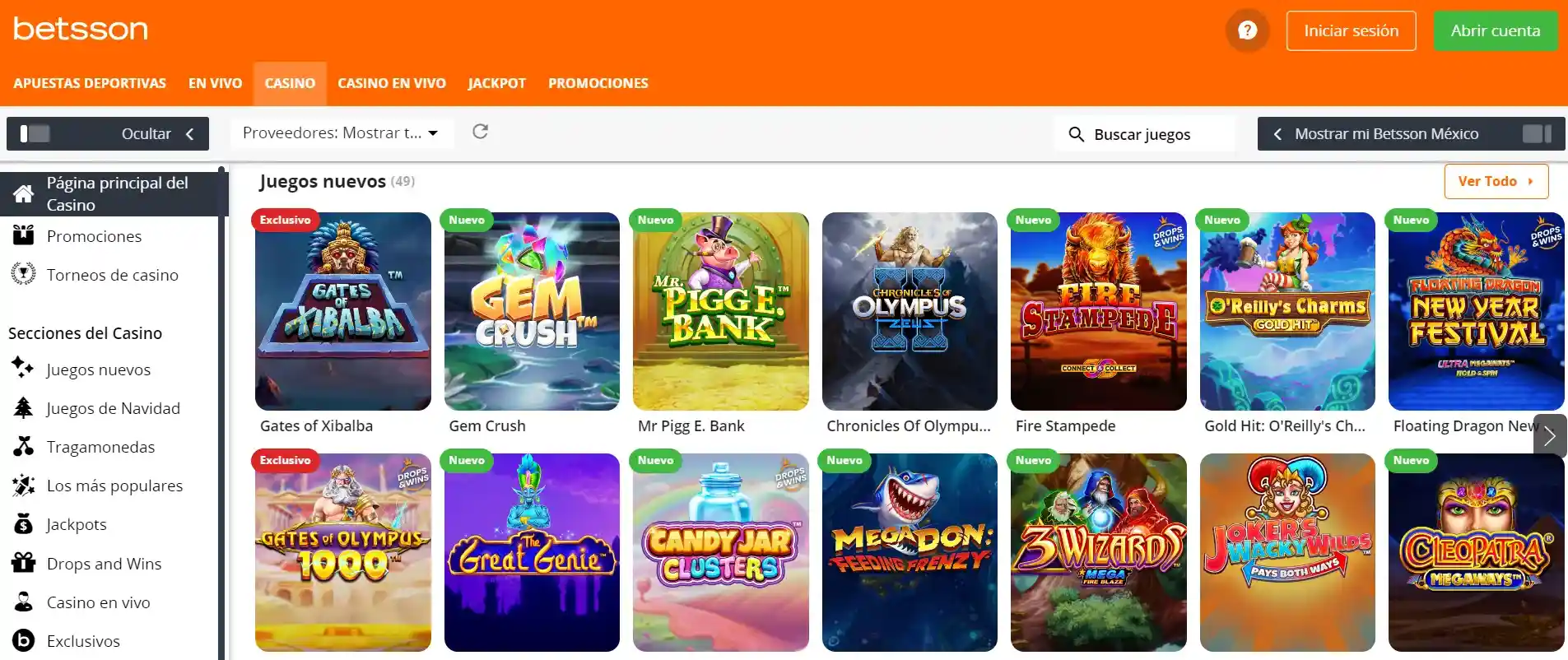Open Los más populares sidebar link
The height and width of the screenshot is (660, 1568).
[x=114, y=486]
